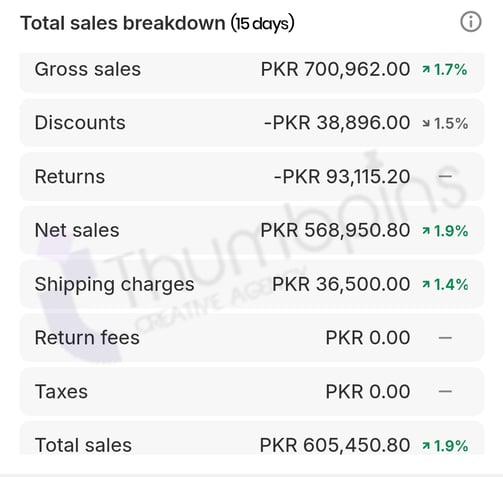Select the Net sales row label
The height and width of the screenshot is (477, 503).
77,230
